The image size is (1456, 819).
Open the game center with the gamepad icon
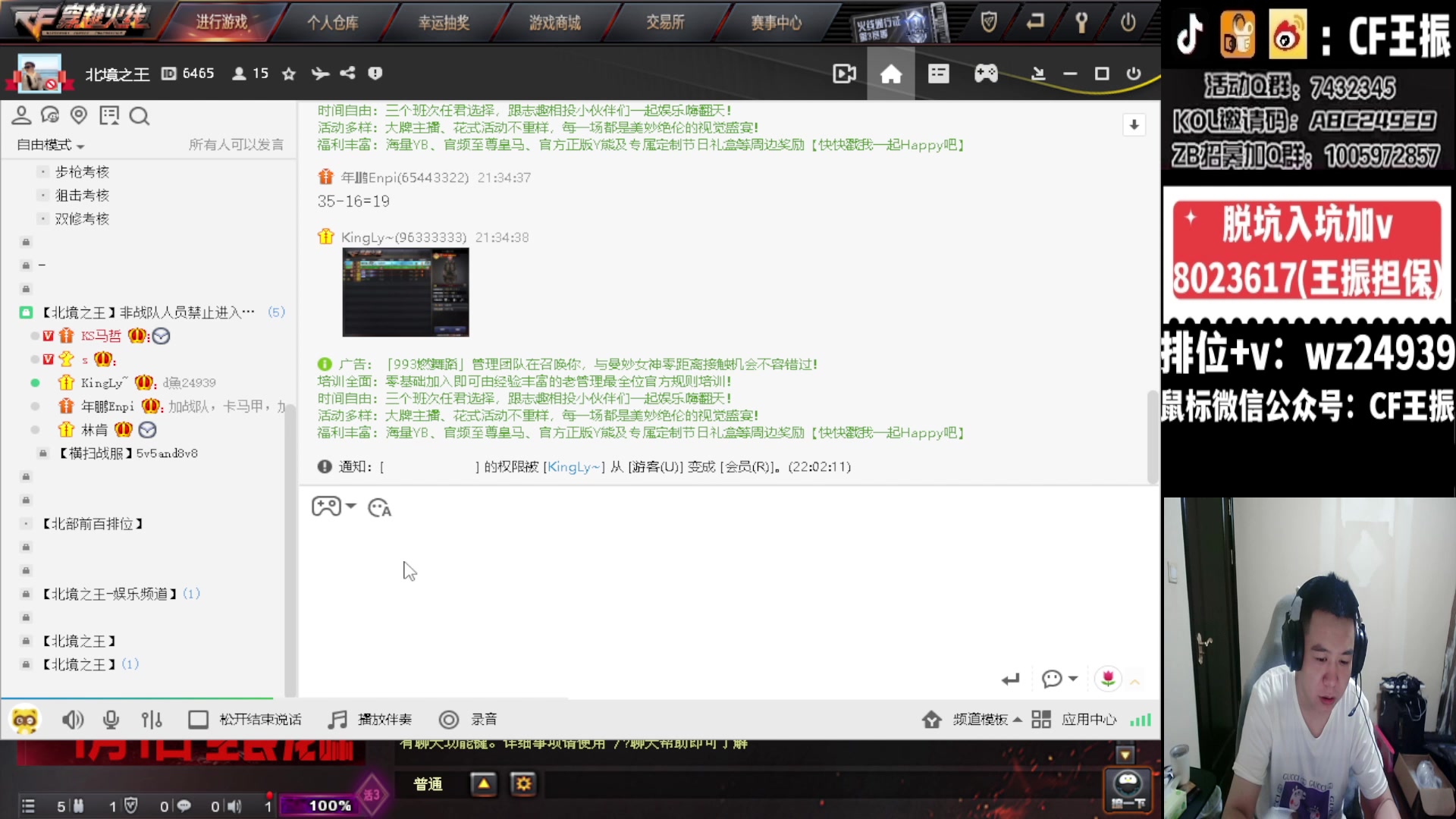point(985,74)
